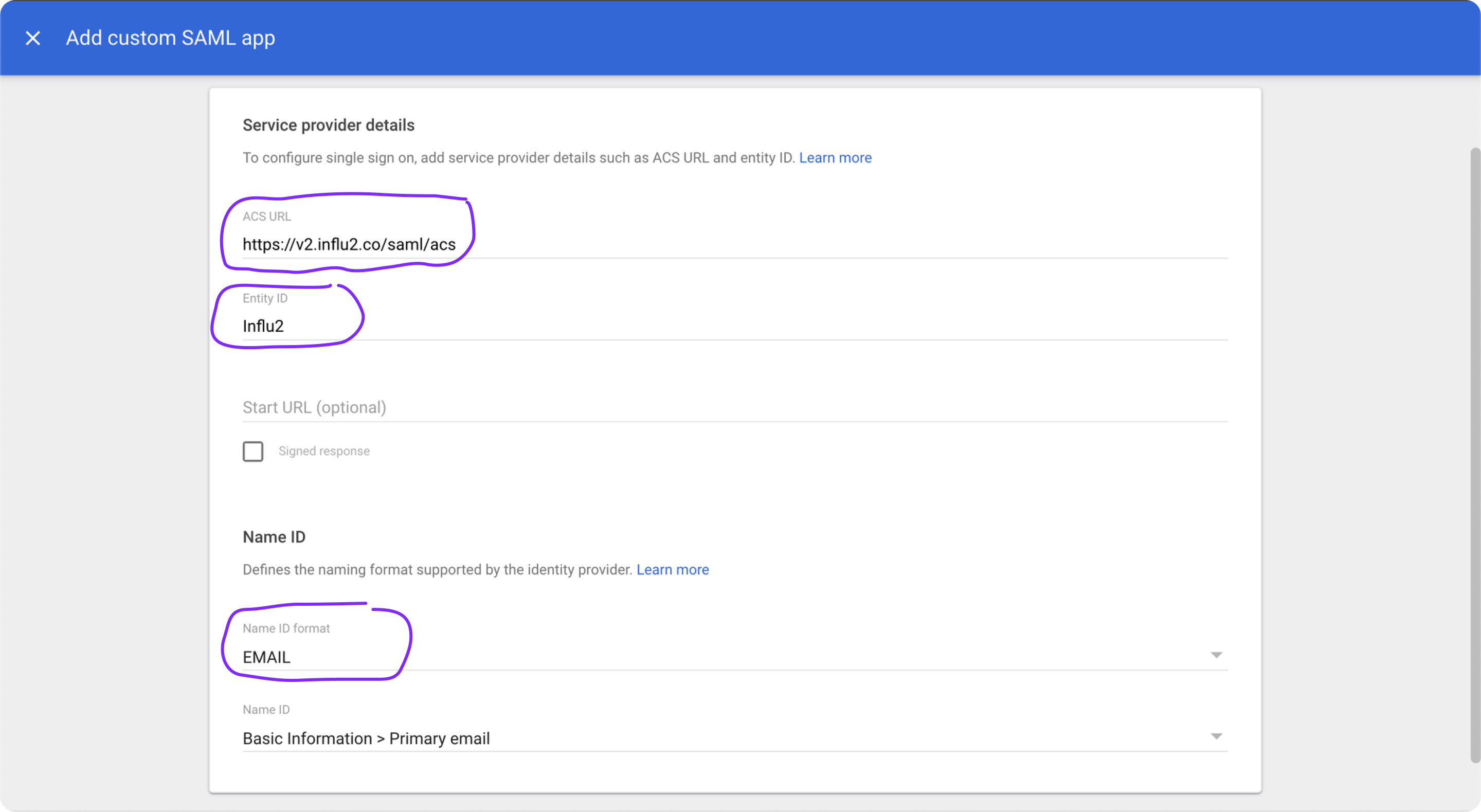Click the Service provider details heading
The height and width of the screenshot is (812, 1481).
tap(328, 125)
